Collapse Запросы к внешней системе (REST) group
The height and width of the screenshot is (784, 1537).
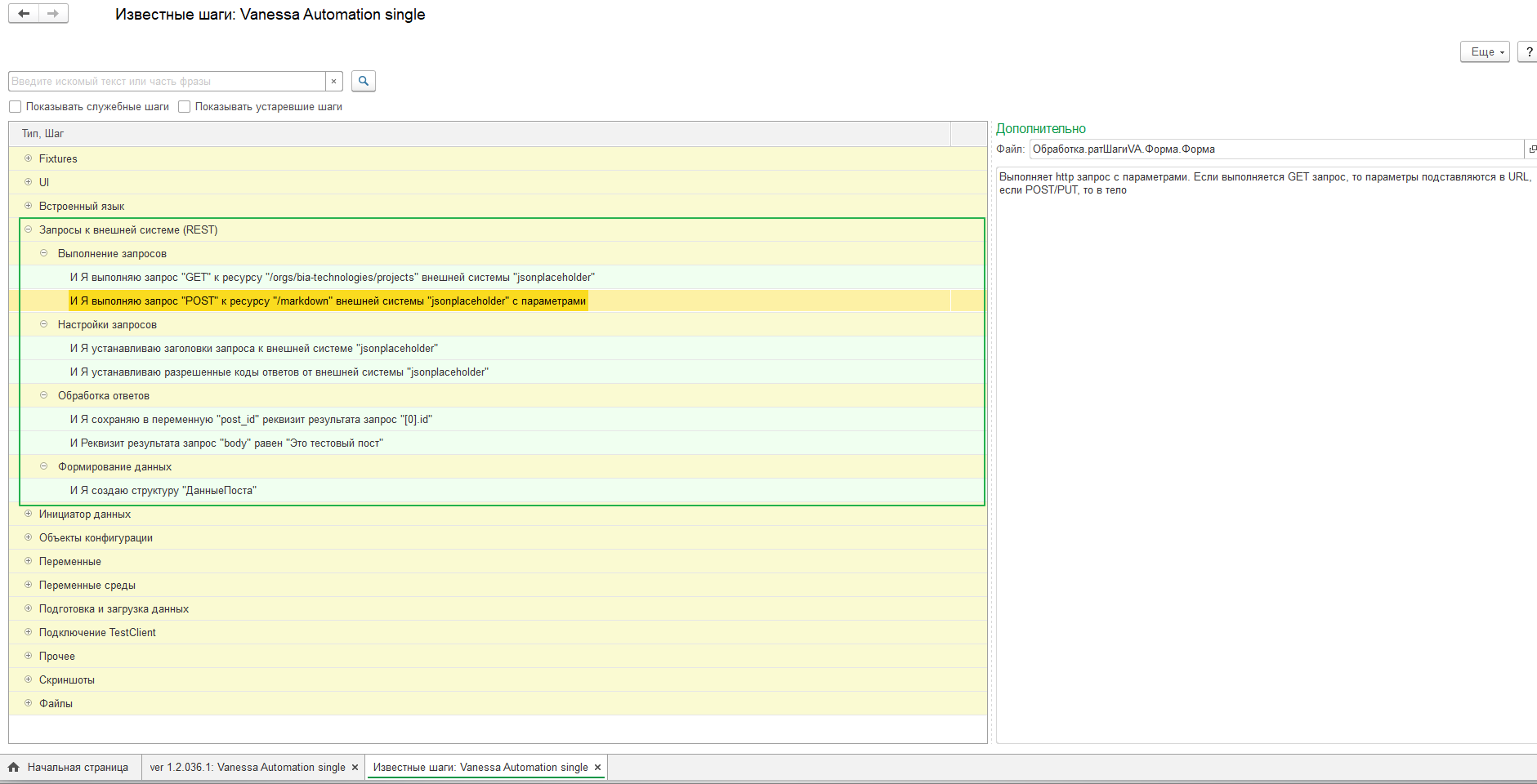click(x=28, y=229)
